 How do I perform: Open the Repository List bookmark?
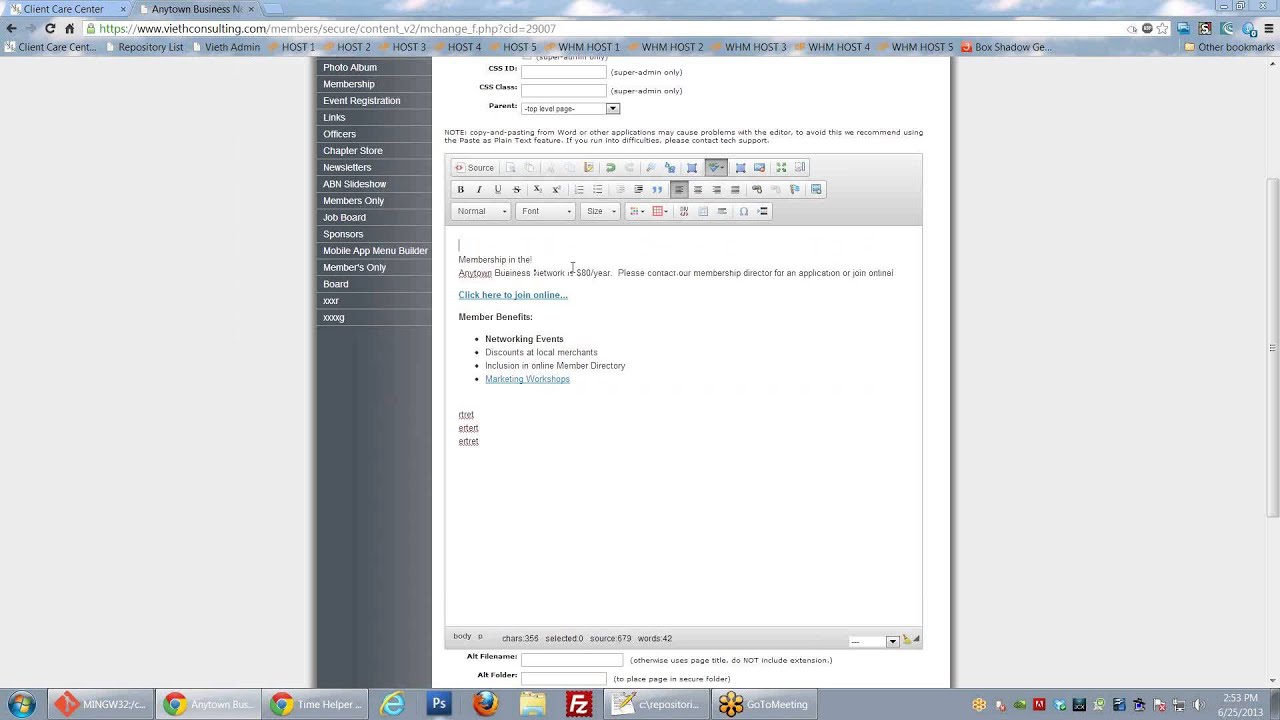click(x=143, y=47)
